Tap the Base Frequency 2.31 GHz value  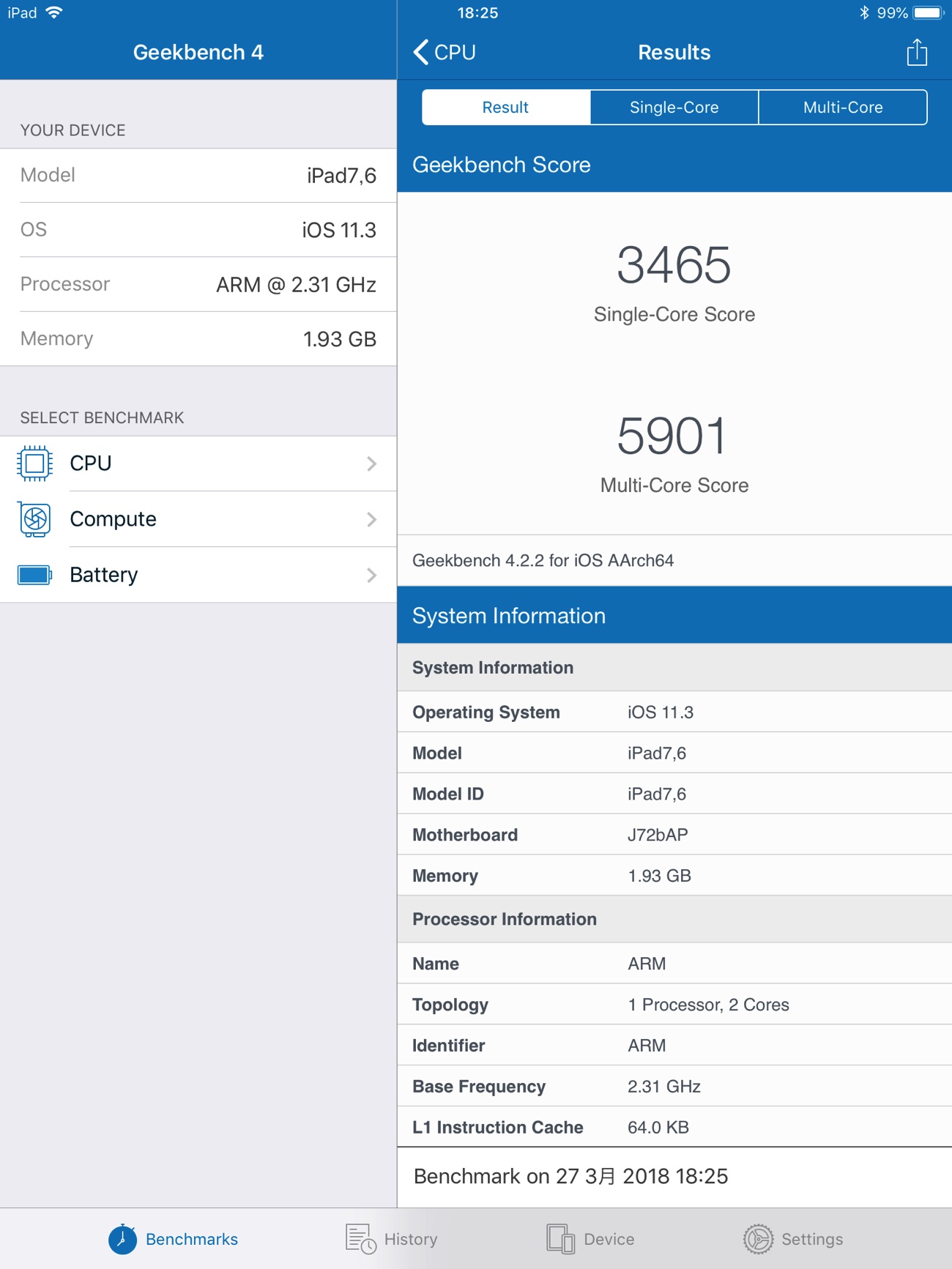[664, 1086]
